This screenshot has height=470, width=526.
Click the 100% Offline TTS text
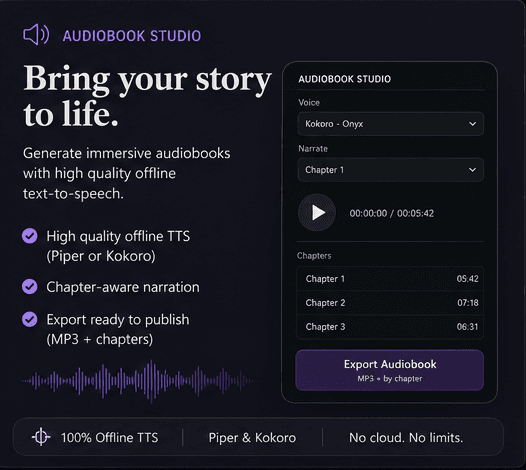tap(109, 437)
